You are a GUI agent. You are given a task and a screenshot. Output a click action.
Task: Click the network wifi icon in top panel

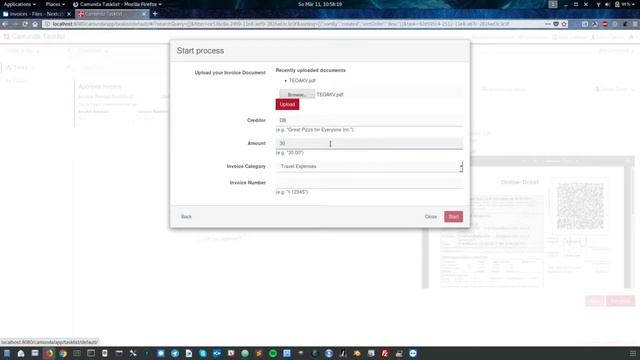click(x=598, y=4)
